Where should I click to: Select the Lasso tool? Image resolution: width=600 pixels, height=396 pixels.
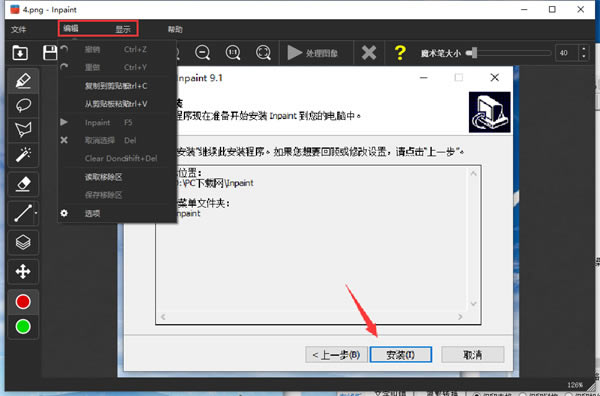click(23, 105)
